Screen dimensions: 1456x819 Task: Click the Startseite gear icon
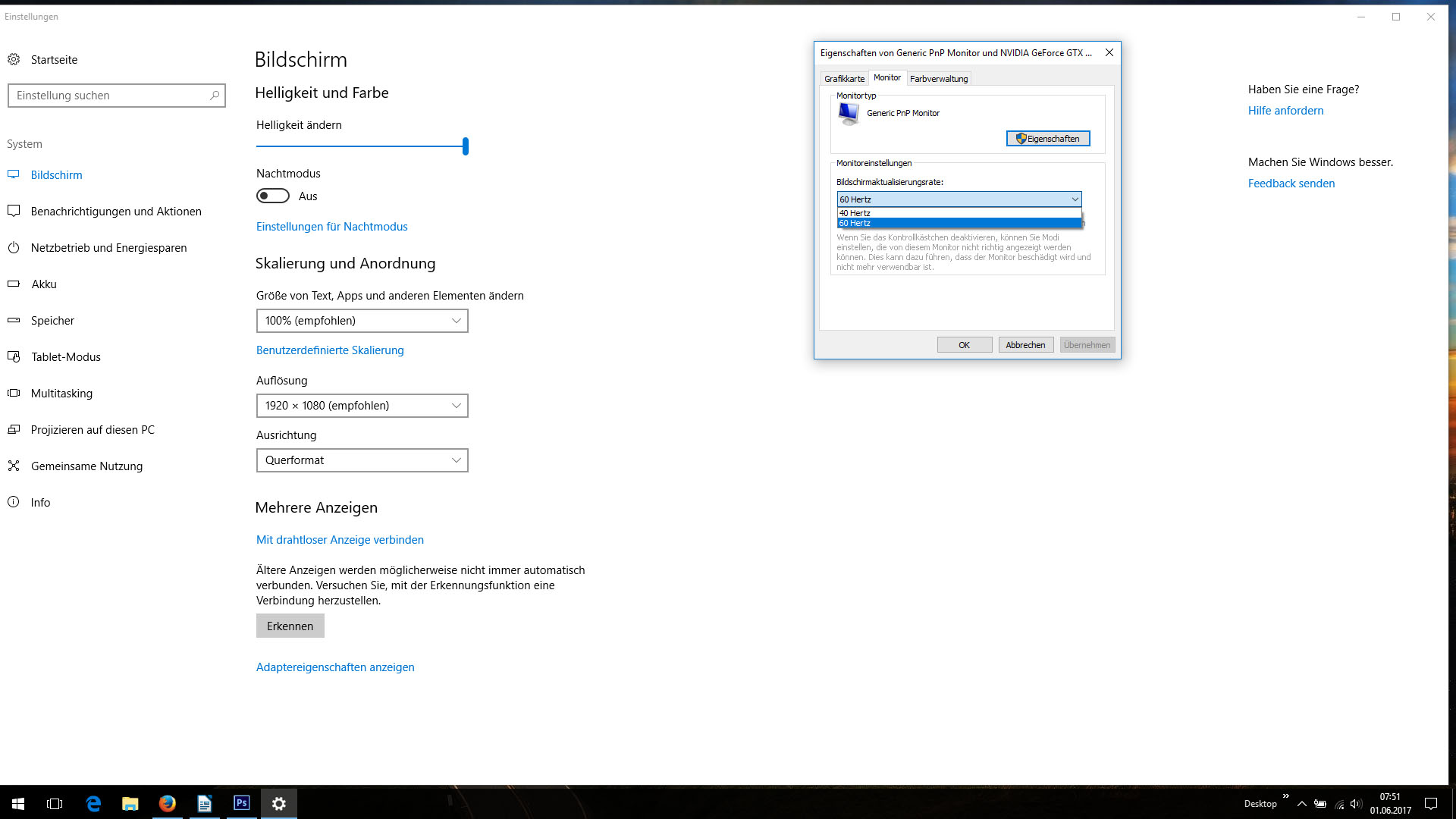(14, 59)
